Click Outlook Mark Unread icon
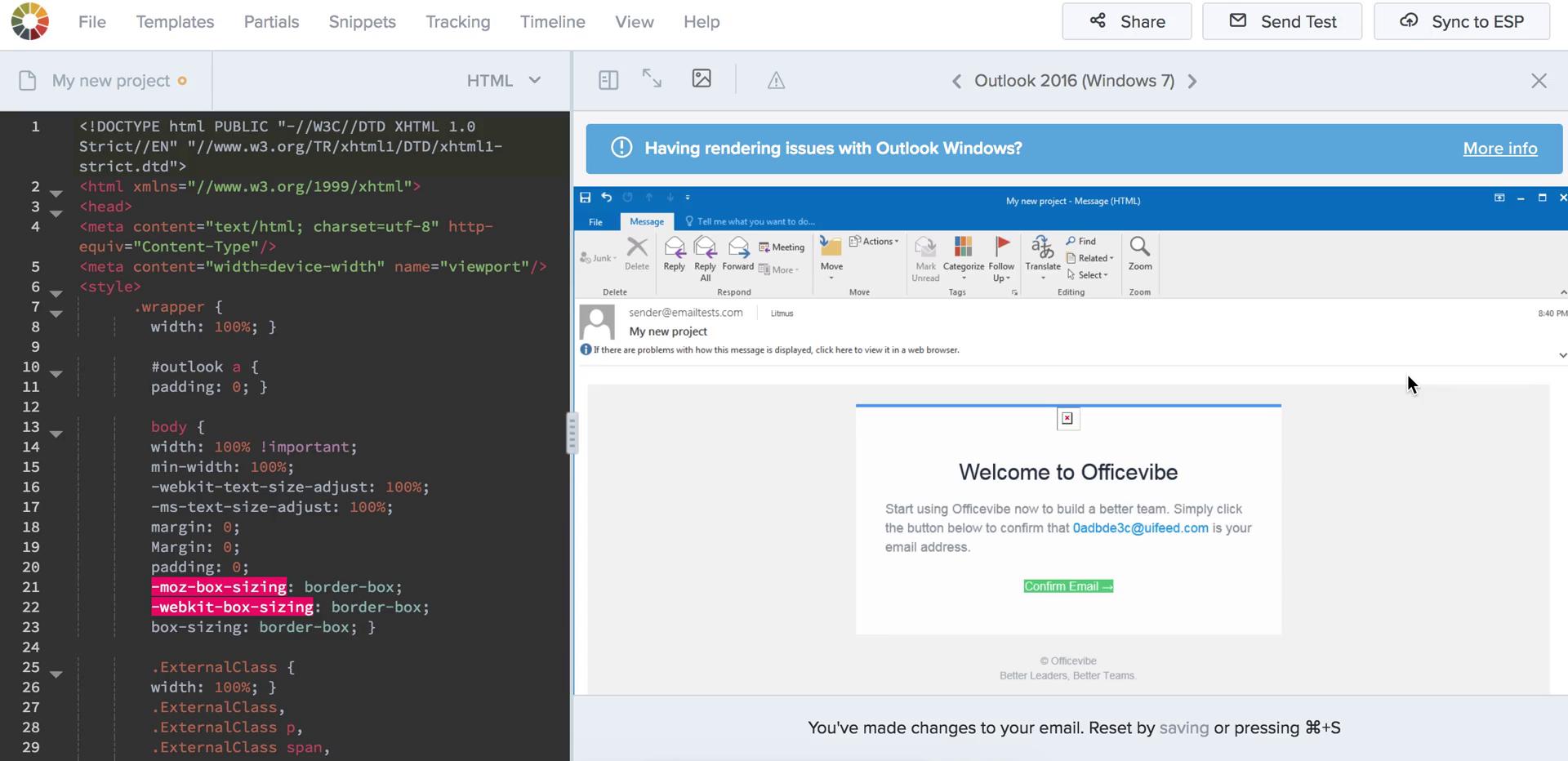Image resolution: width=1568 pixels, height=761 pixels. pos(925,258)
